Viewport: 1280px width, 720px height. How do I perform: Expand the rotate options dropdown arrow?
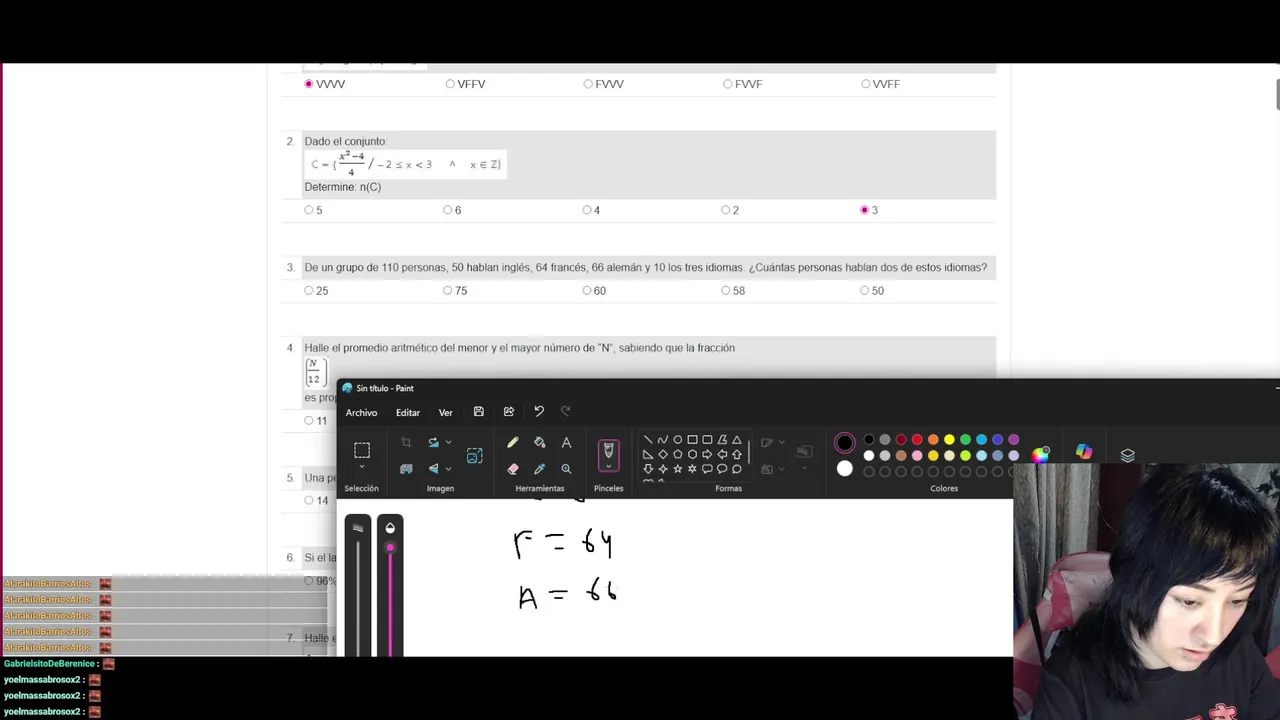[x=448, y=442]
